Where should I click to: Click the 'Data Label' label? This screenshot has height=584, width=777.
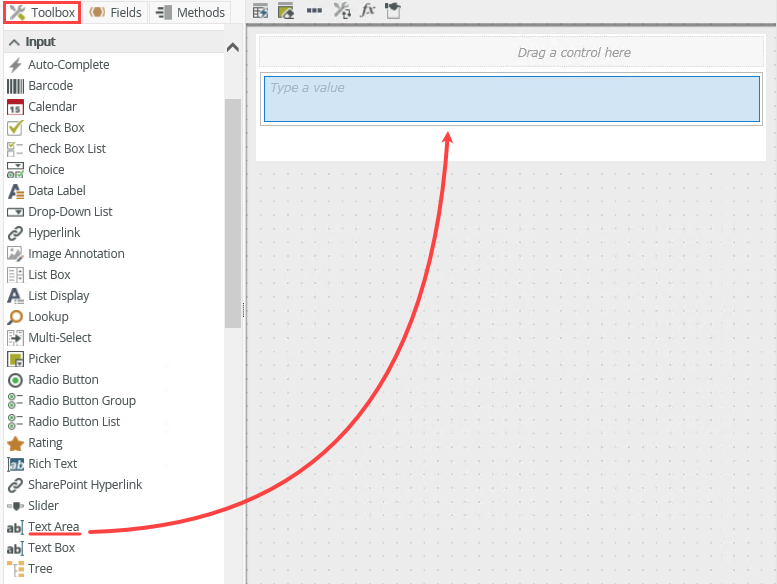pyautogui.click(x=57, y=191)
